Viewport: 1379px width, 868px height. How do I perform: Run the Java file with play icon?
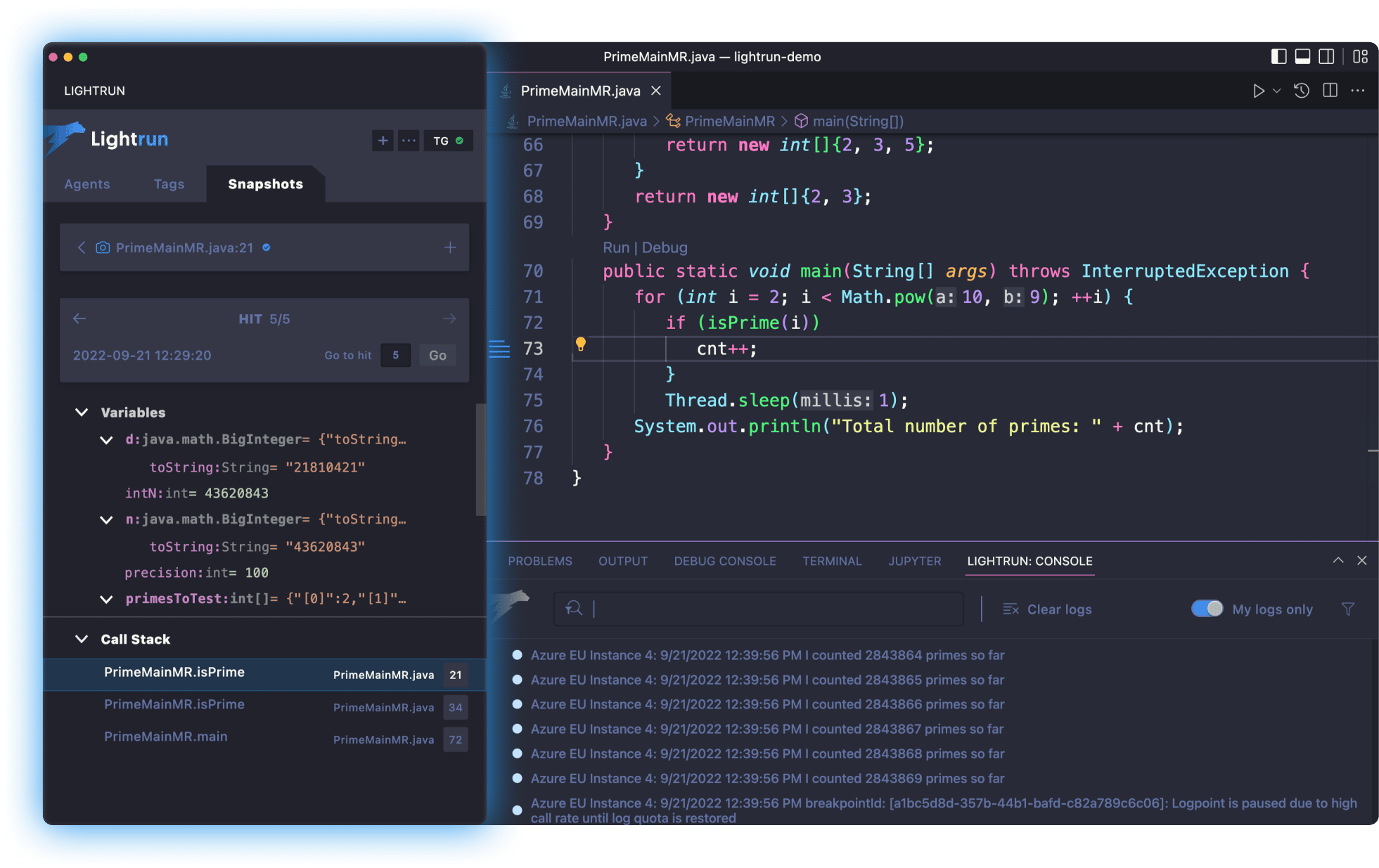[1258, 91]
